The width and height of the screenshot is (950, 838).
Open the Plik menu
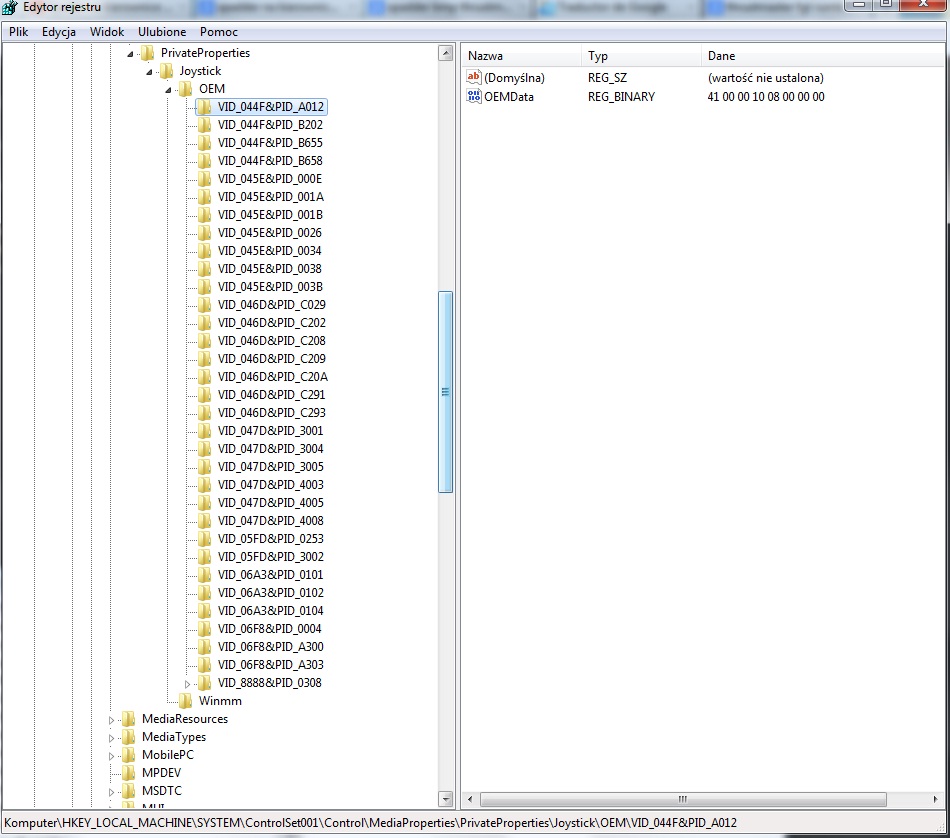point(18,32)
